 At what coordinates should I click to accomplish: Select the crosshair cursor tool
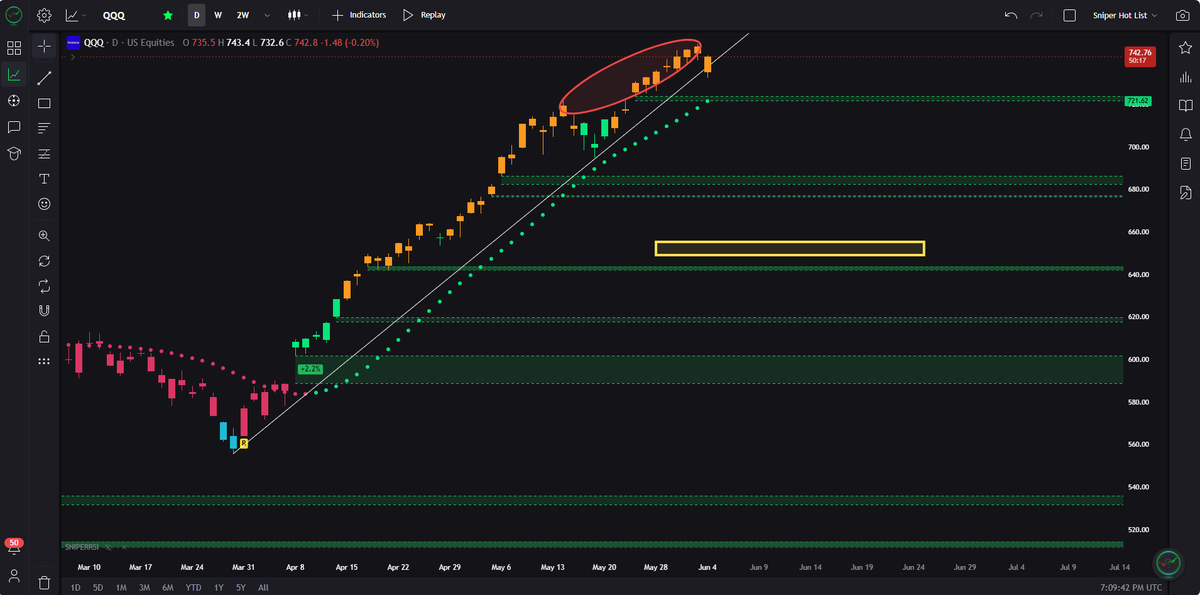click(44, 47)
